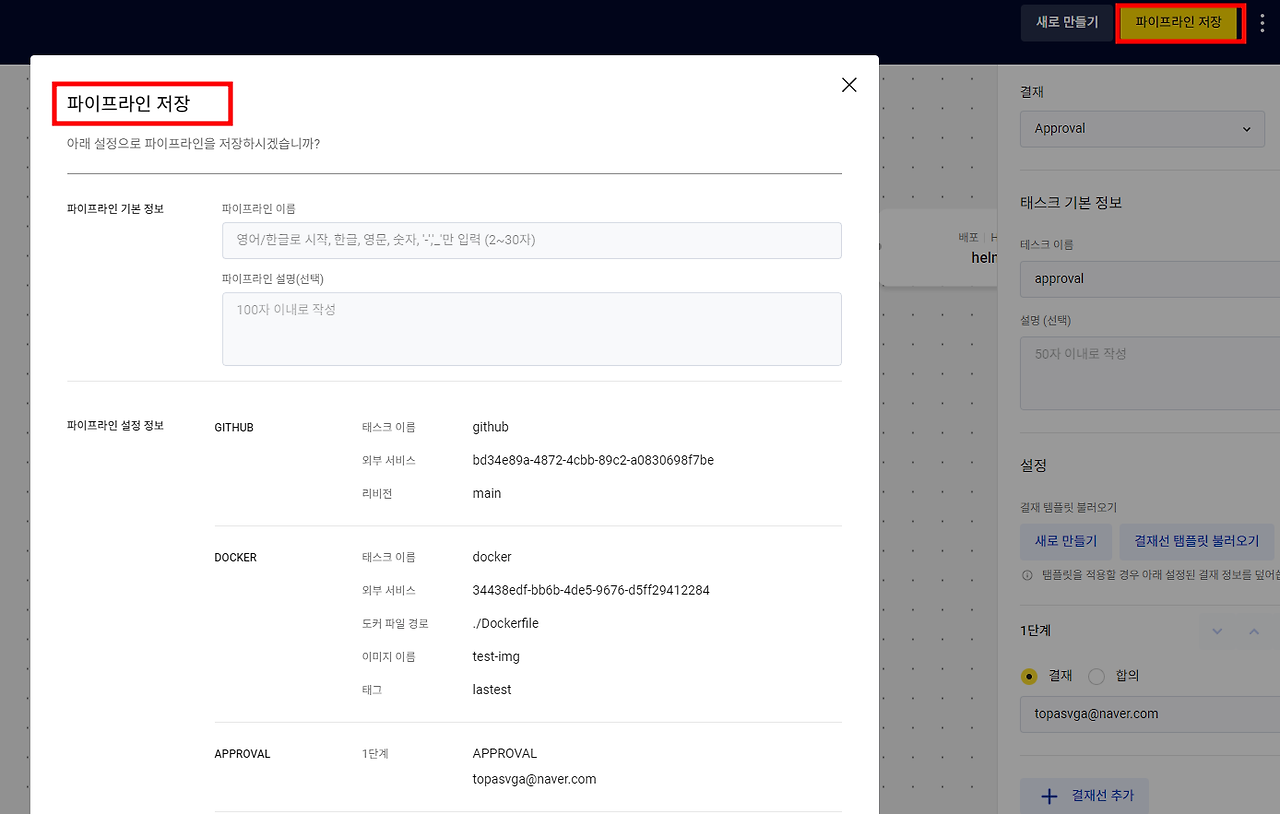Viewport: 1280px width, 814px height.
Task: Focus the 파이프라인 이름 input field
Action: click(532, 240)
